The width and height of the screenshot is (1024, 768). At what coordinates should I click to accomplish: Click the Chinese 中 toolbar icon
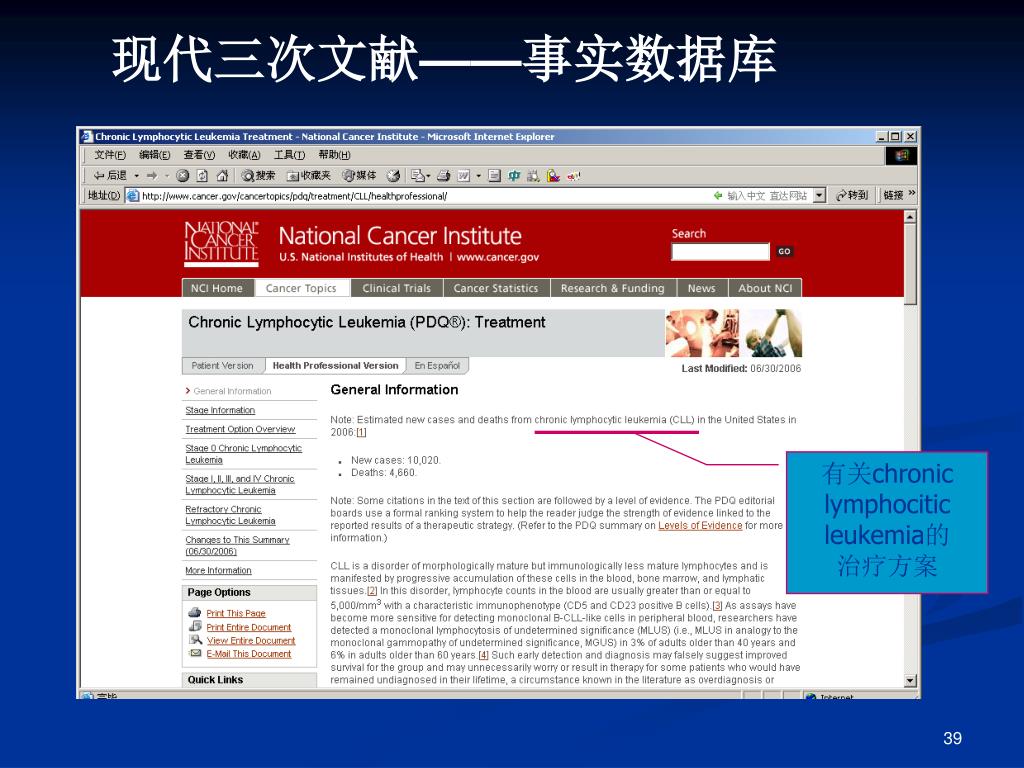click(515, 176)
